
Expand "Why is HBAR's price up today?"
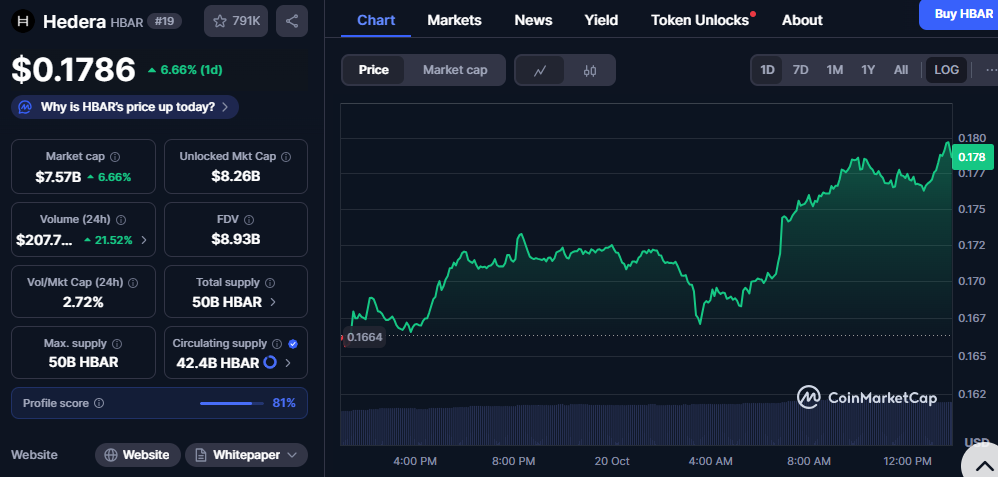(125, 107)
